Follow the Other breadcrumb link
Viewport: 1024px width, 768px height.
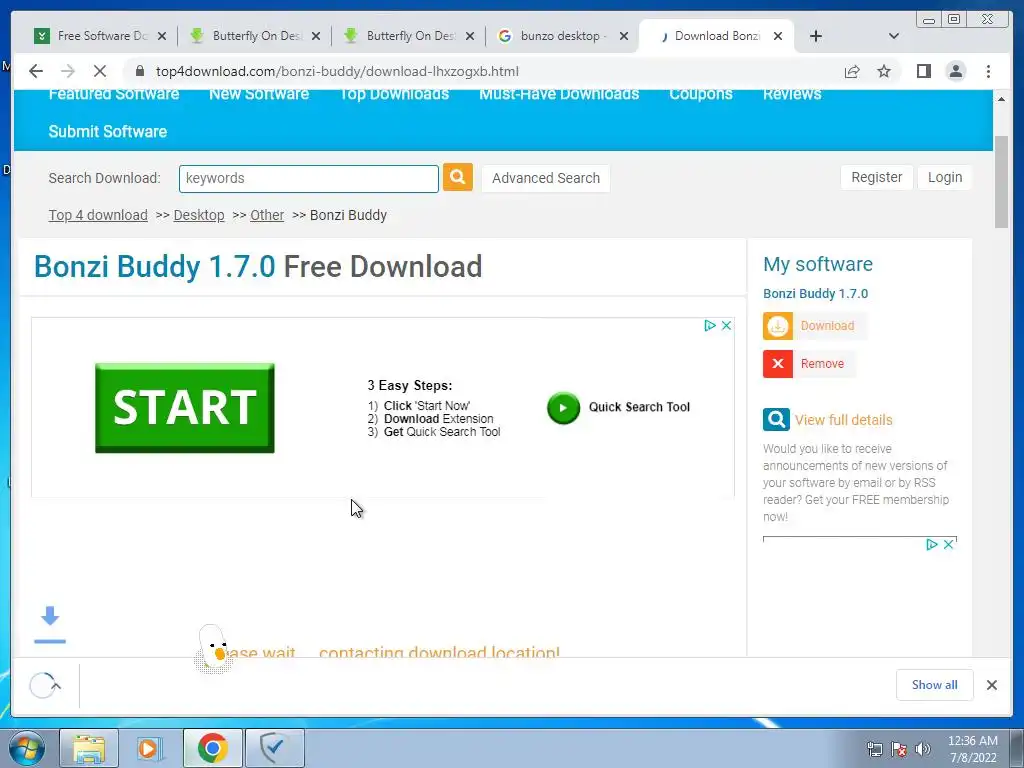(x=267, y=215)
